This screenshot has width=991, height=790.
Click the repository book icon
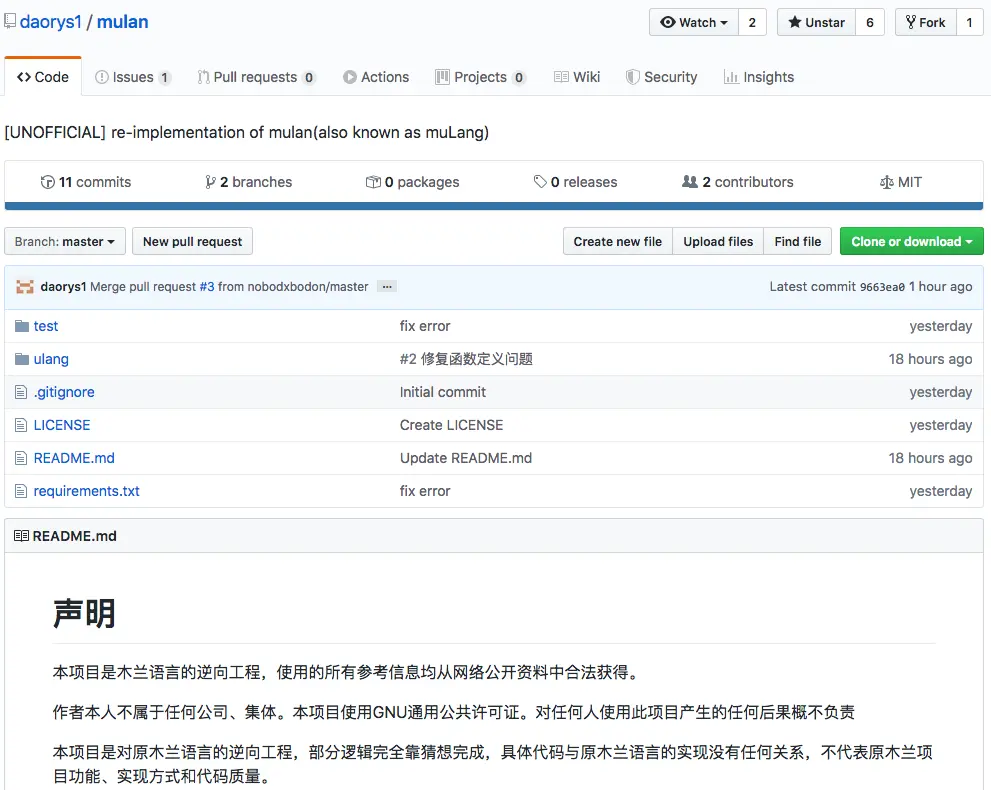coord(9,21)
